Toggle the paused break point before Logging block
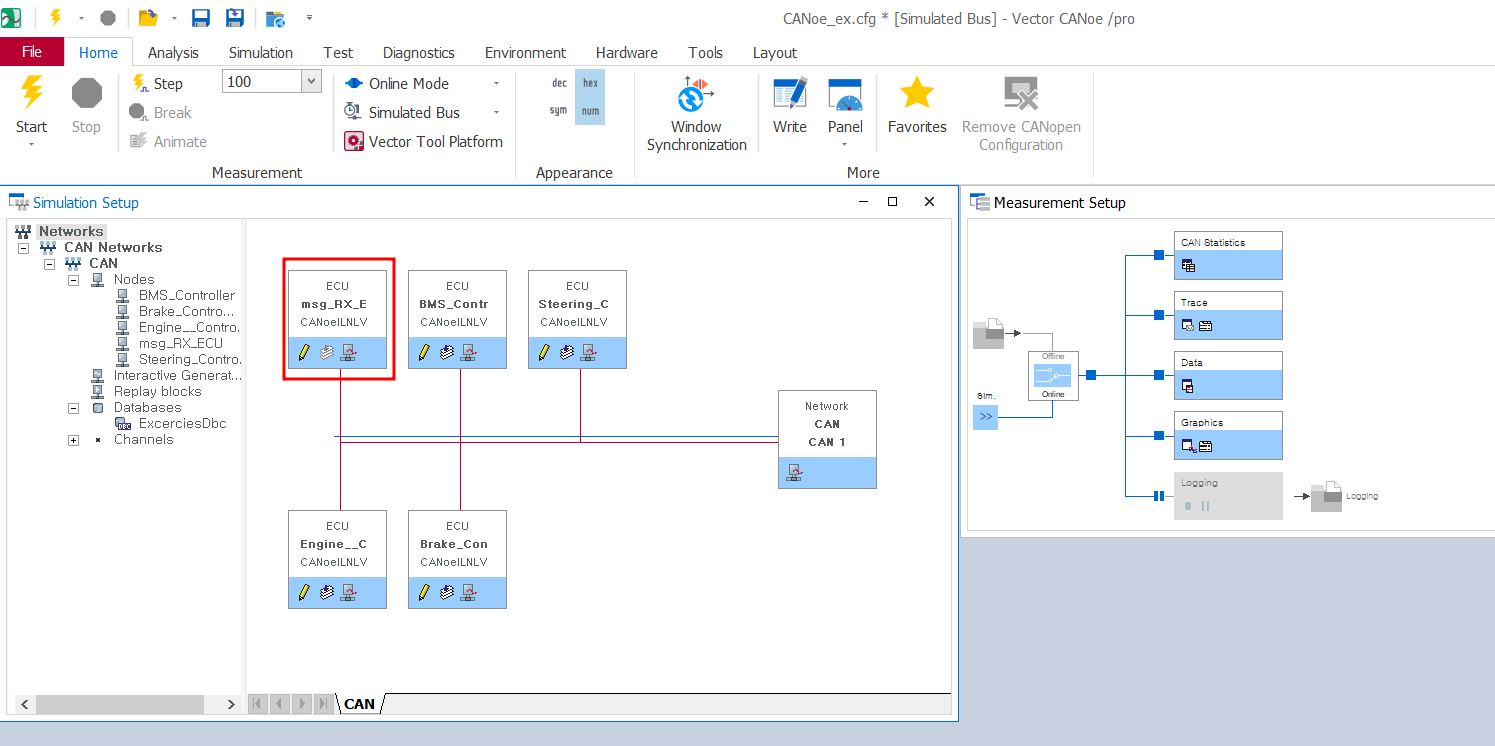The image size is (1495, 746). click(x=1159, y=495)
